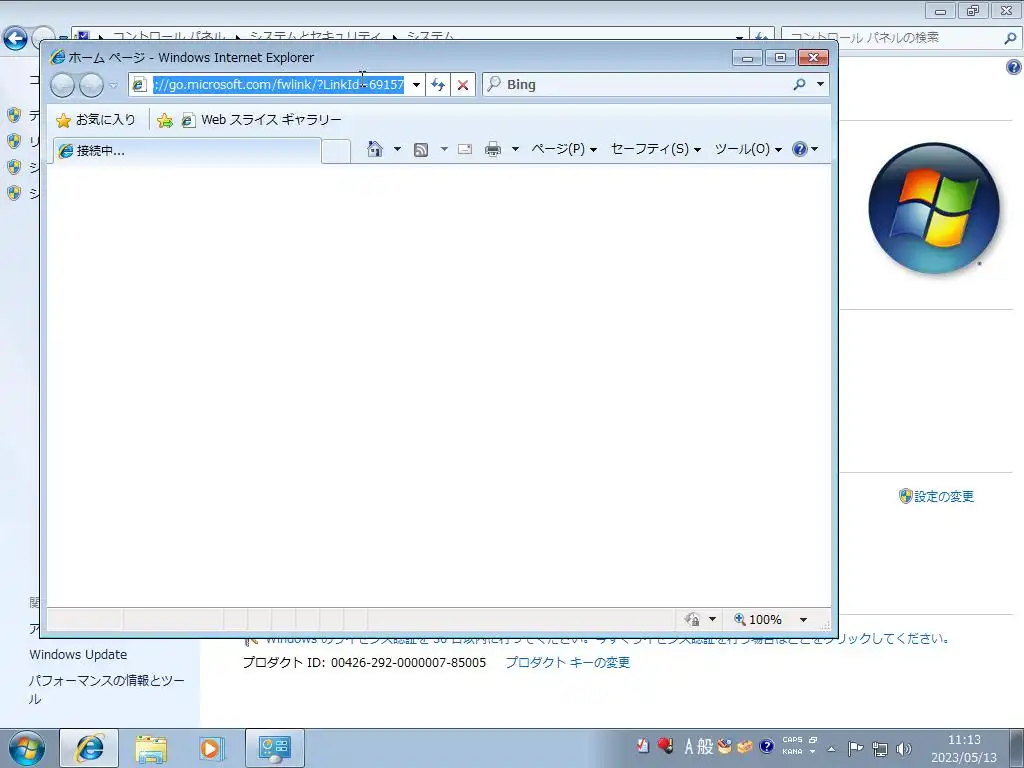Open the recent pages dropdown beside Forward
This screenshot has height=768, width=1024.
point(114,85)
